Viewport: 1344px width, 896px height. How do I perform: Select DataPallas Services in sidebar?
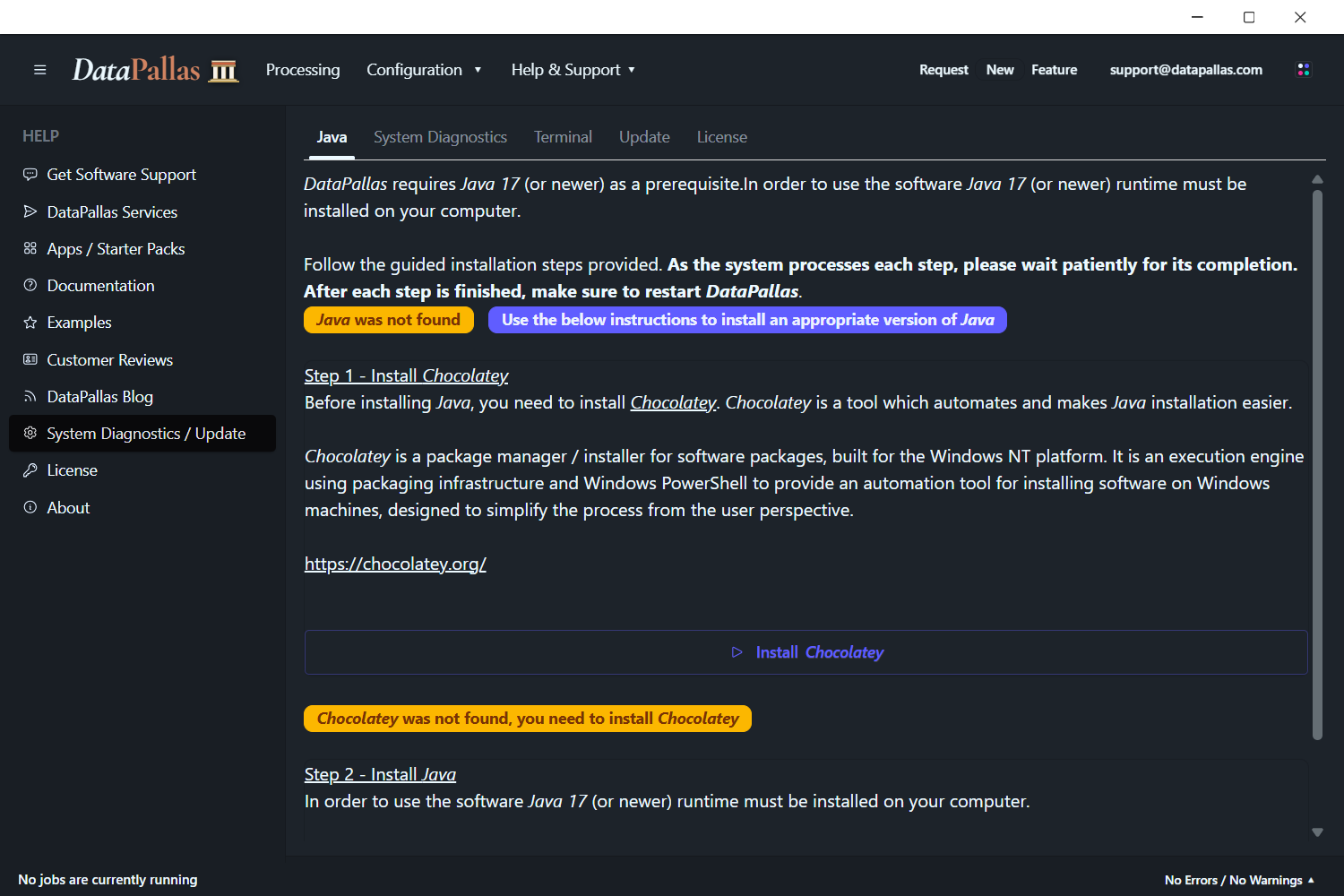click(x=142, y=211)
